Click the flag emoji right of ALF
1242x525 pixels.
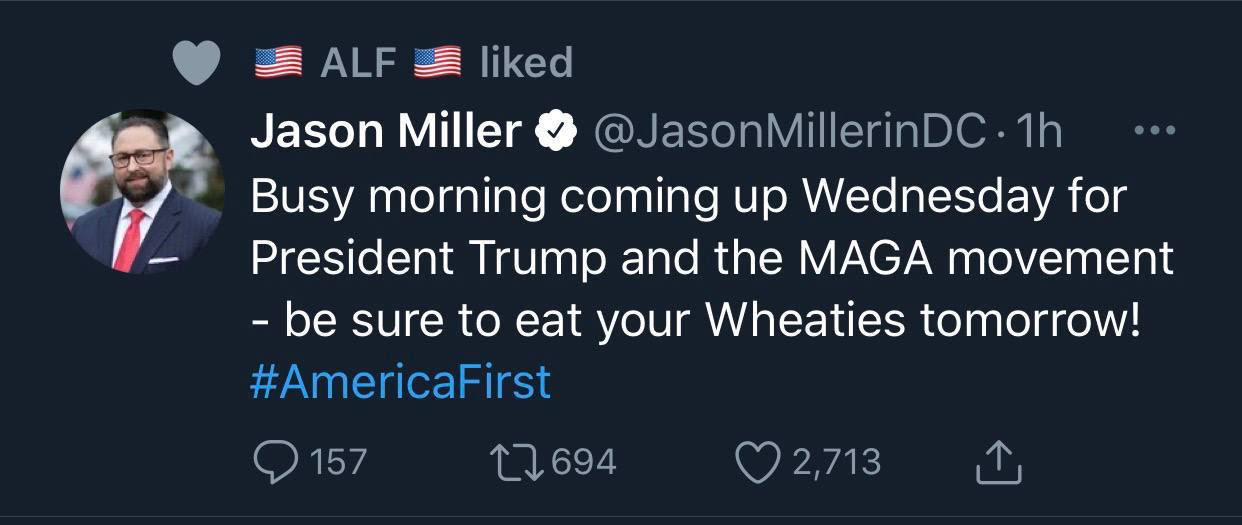pos(438,63)
